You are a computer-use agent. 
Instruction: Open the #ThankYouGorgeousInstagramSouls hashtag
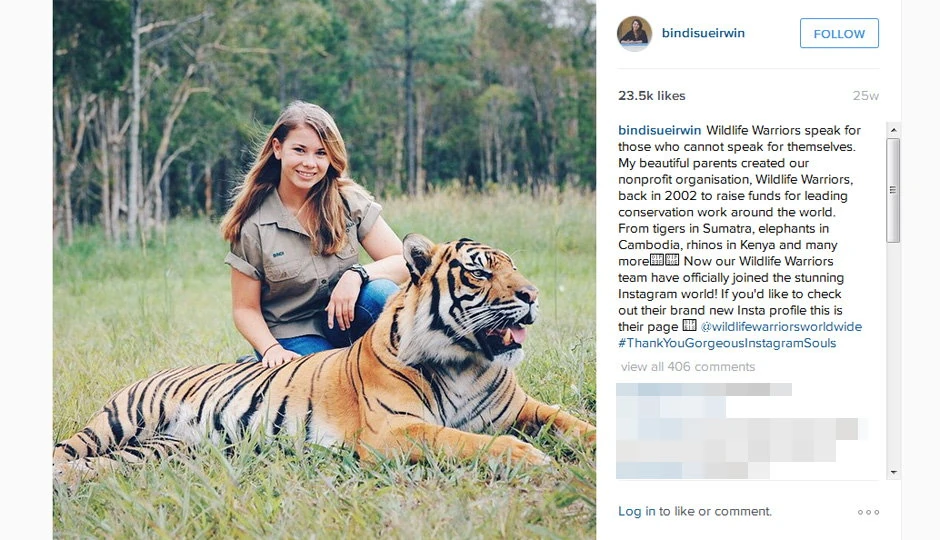coord(727,343)
